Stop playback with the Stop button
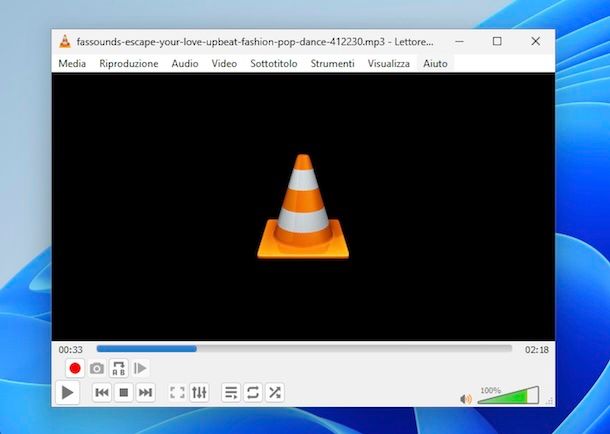The image size is (610, 434). tap(124, 392)
